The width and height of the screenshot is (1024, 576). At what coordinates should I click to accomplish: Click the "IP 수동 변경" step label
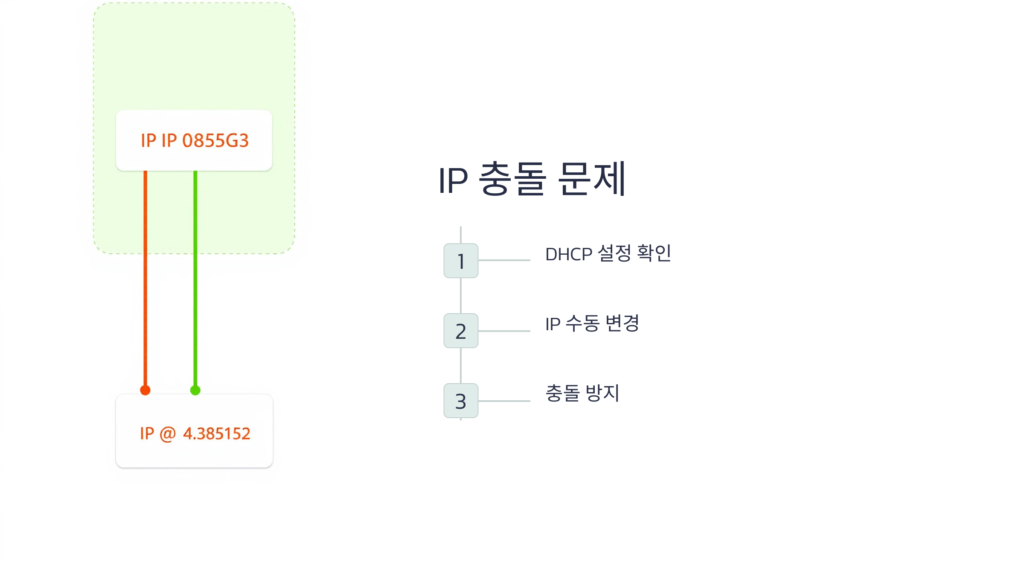592,324
